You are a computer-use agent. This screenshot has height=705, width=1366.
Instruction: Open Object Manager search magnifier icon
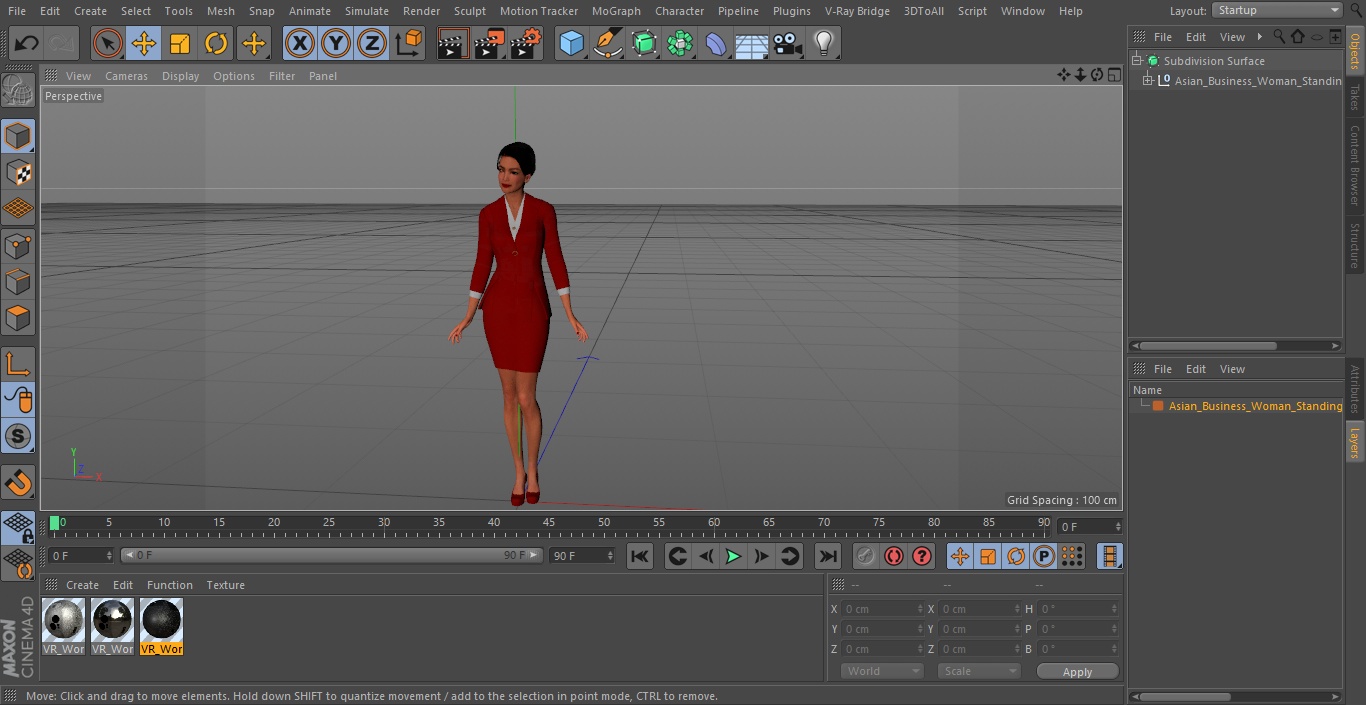click(x=1278, y=36)
